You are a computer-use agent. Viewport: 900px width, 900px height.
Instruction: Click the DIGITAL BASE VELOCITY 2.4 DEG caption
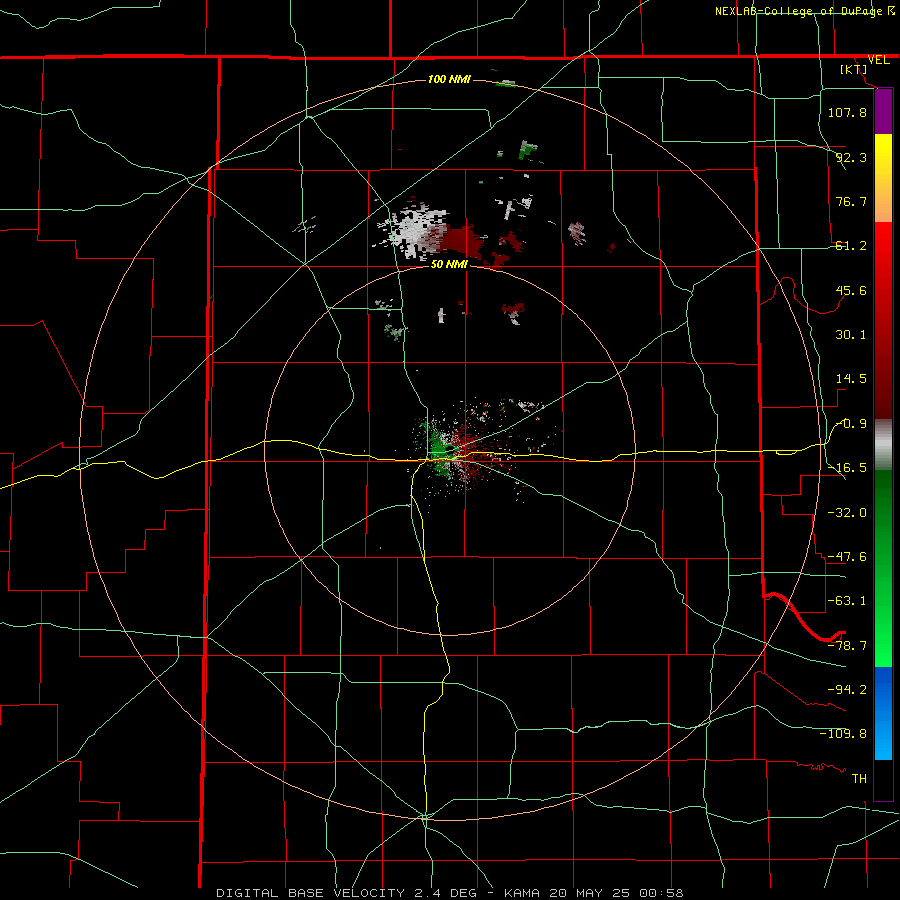349,893
